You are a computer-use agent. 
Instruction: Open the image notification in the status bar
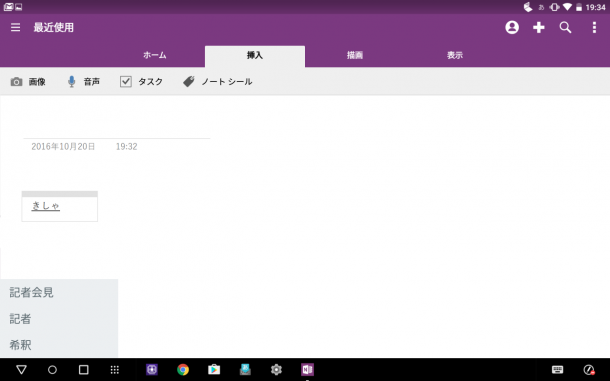coord(18,7)
